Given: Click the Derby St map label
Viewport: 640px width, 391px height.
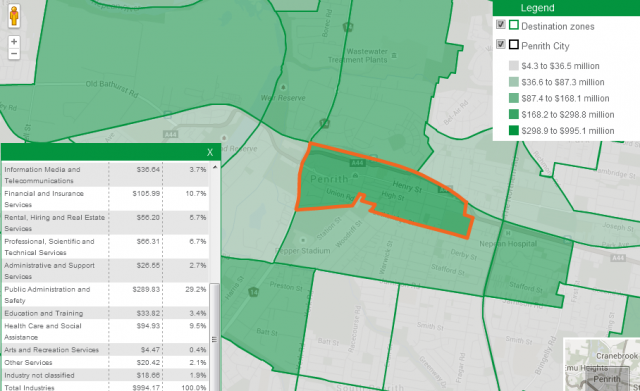Looking at the screenshot, I should (464, 254).
